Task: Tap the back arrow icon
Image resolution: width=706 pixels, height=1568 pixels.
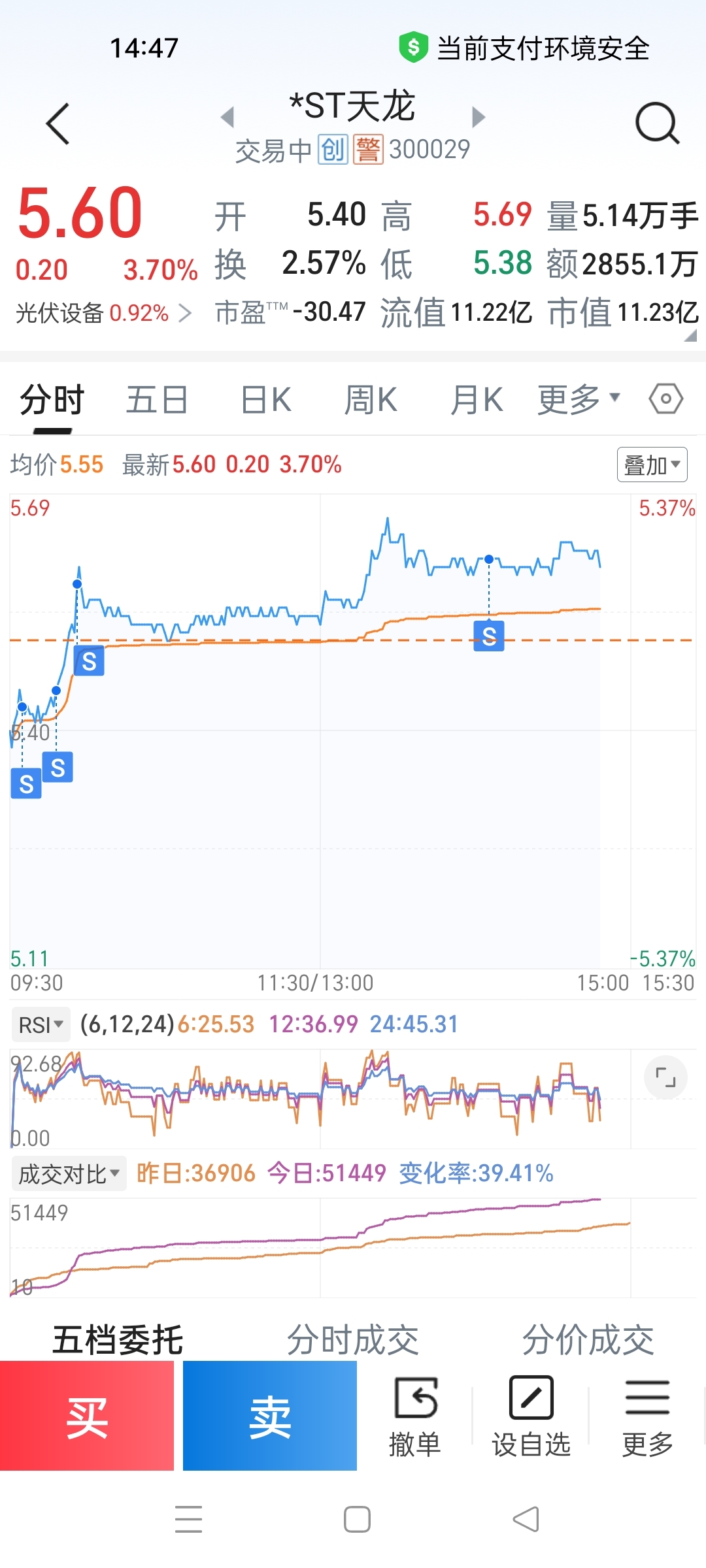Action: (58, 123)
